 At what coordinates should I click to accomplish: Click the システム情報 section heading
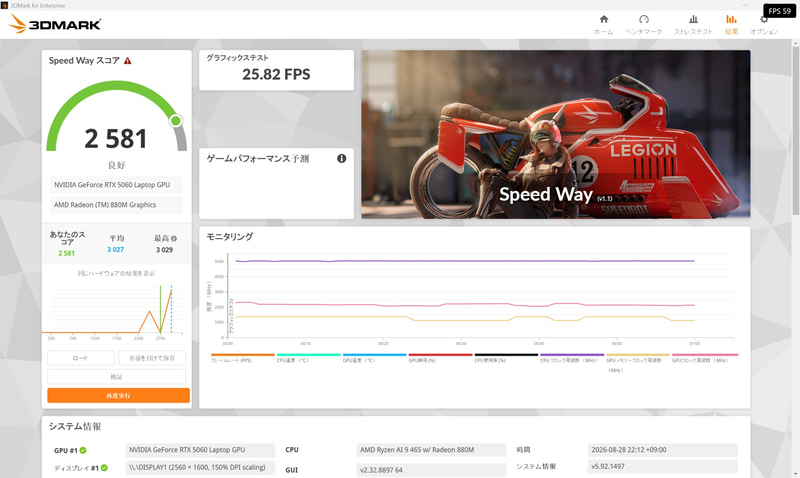point(75,426)
